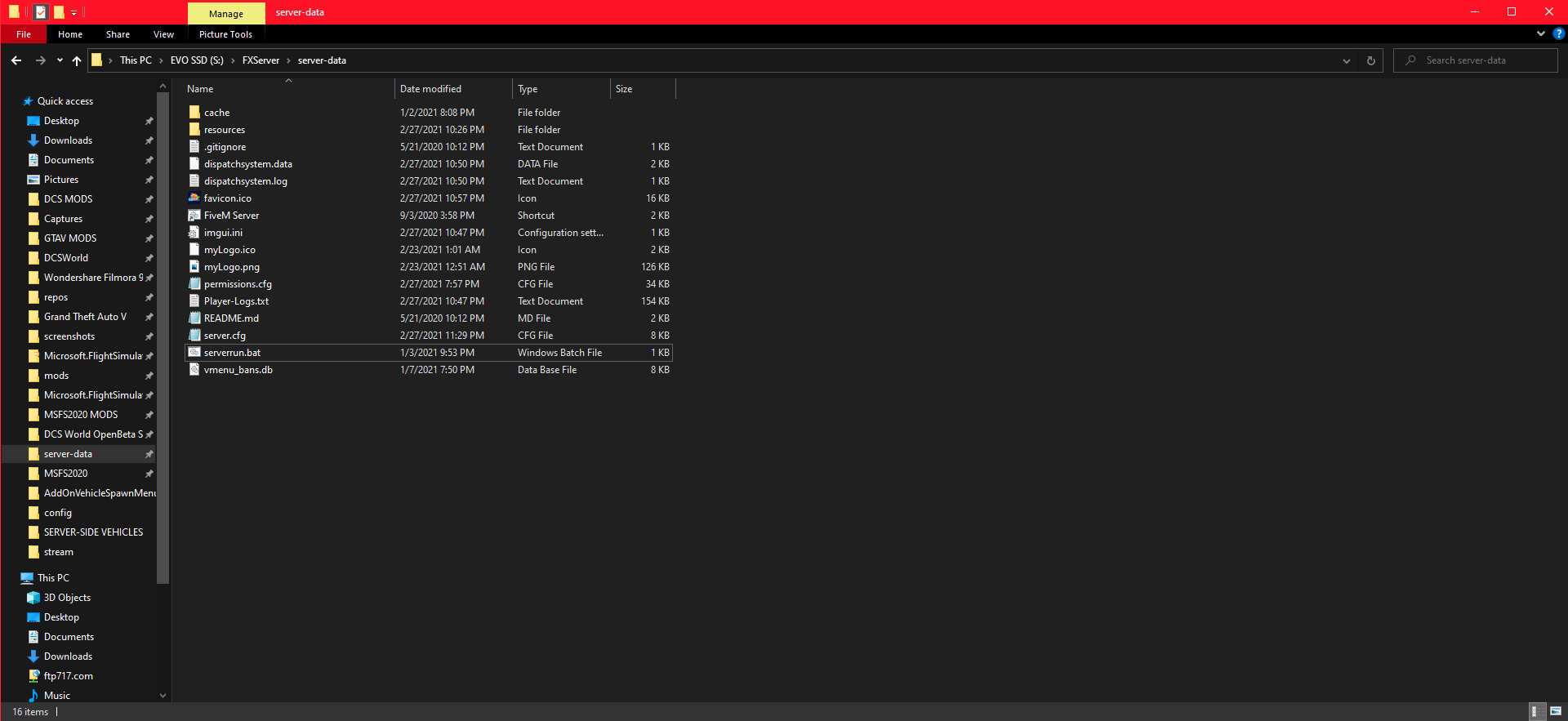Screen dimensions: 1568x721
Task: Click the README.md file icon
Action: click(194, 318)
